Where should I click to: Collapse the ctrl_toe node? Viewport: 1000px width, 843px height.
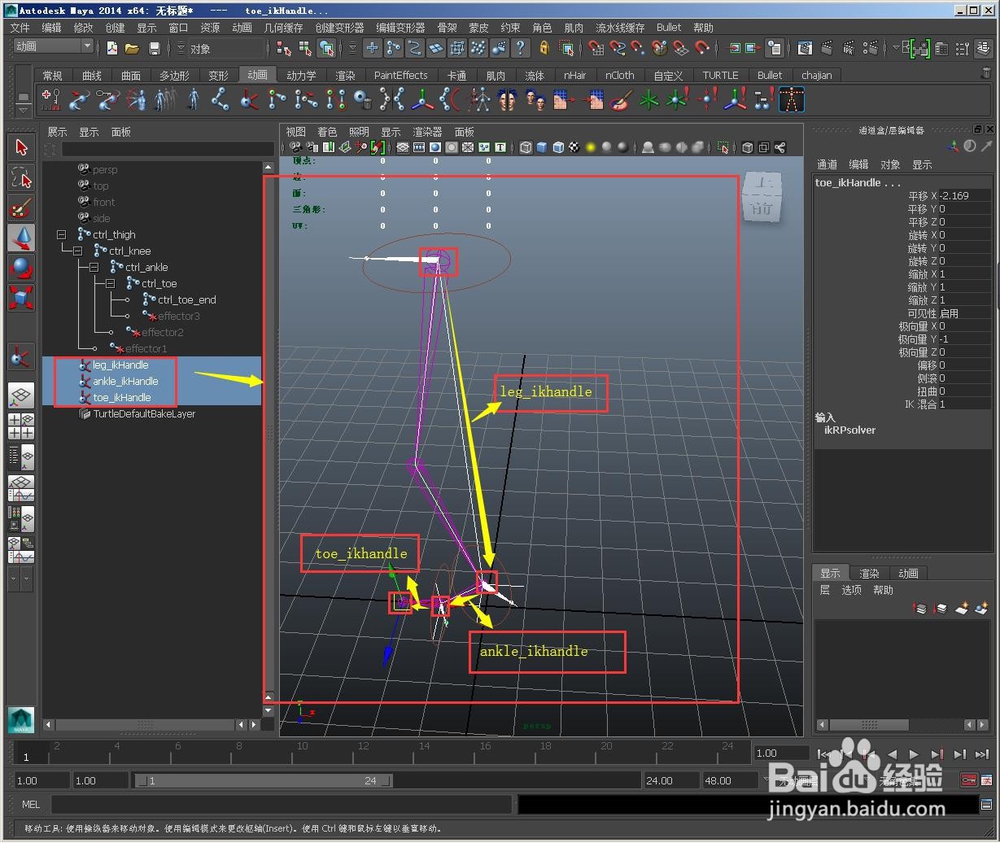tap(110, 283)
